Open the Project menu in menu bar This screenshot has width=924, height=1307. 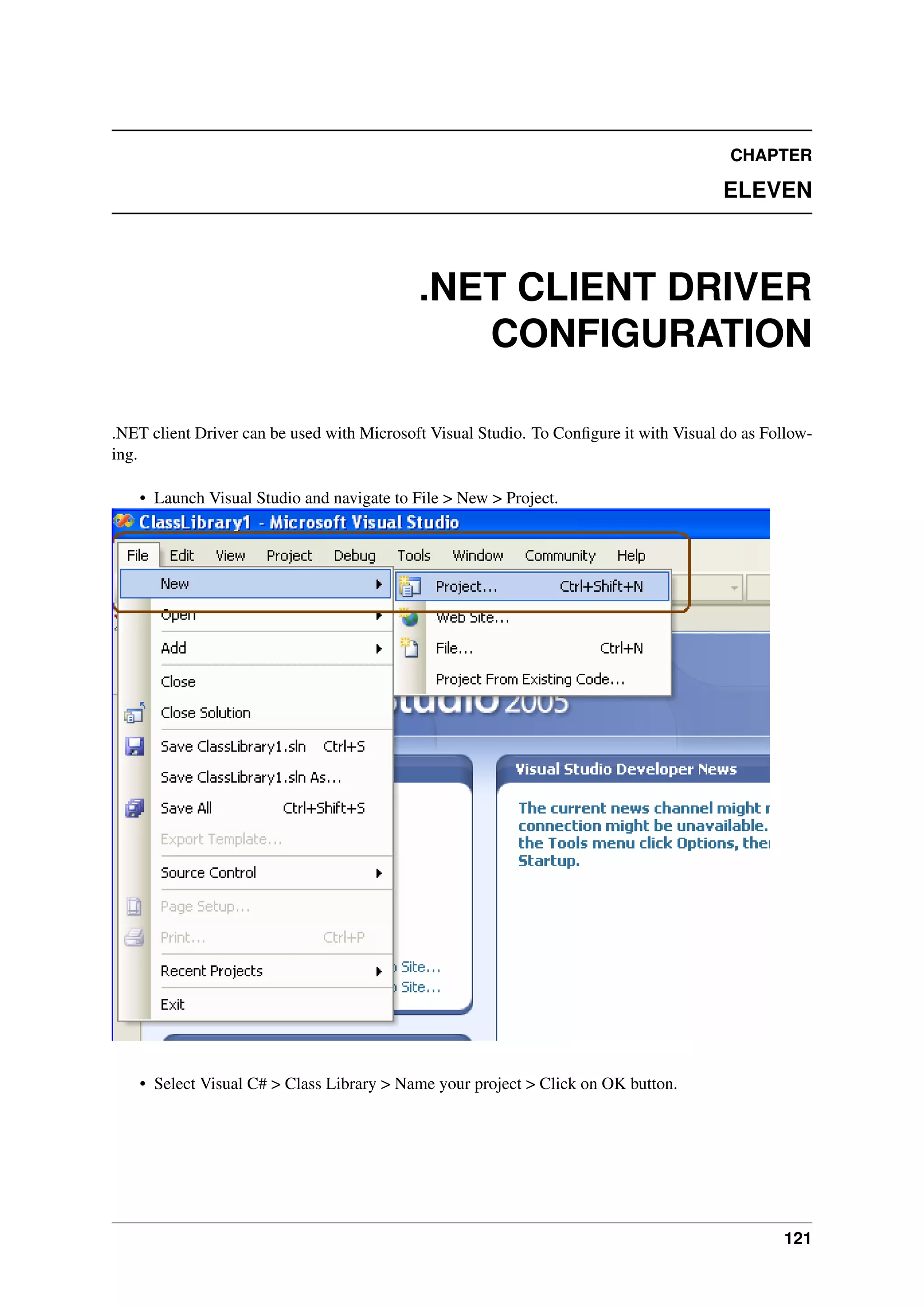[289, 555]
